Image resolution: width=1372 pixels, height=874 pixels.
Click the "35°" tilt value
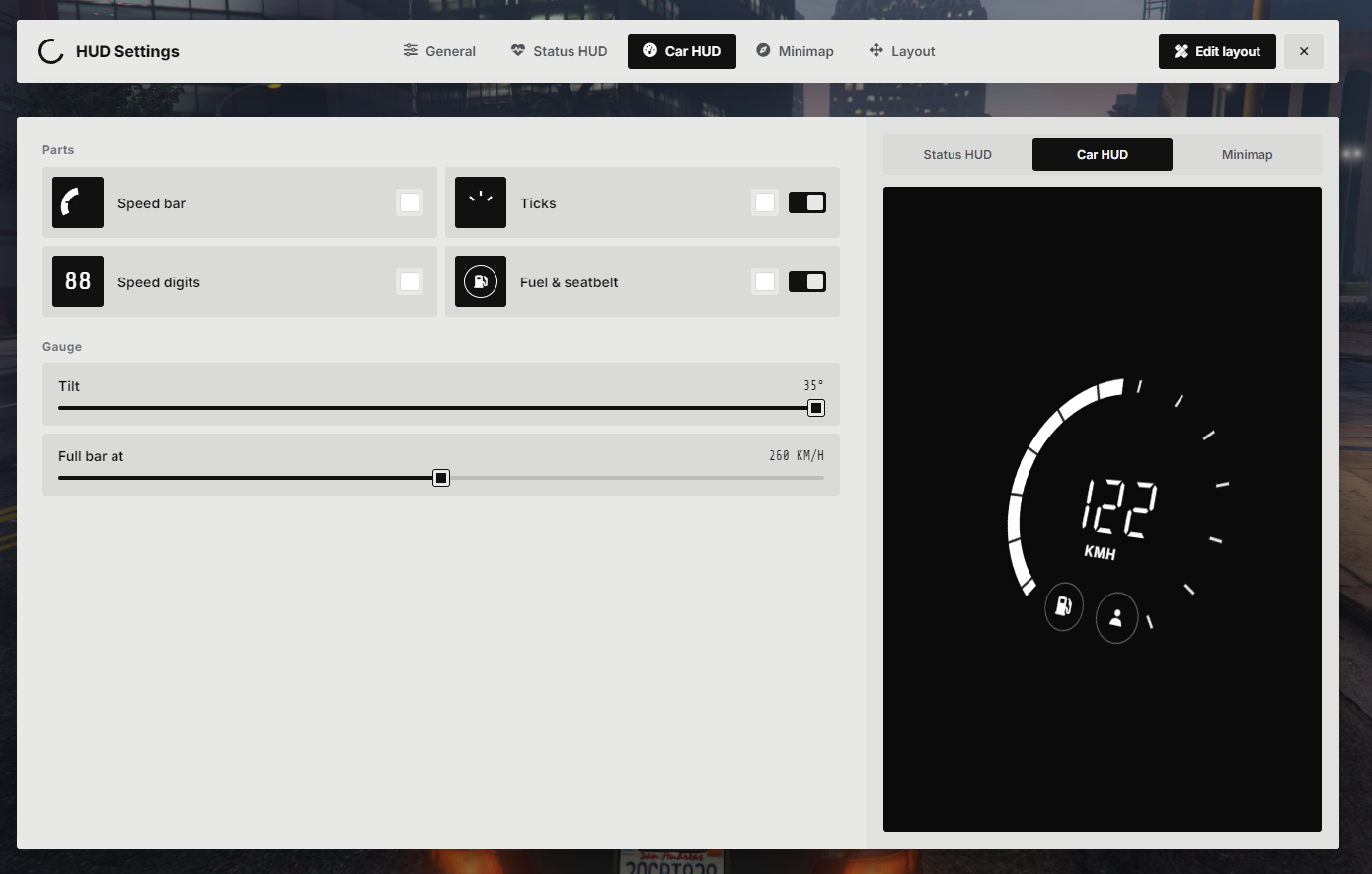[x=813, y=386]
